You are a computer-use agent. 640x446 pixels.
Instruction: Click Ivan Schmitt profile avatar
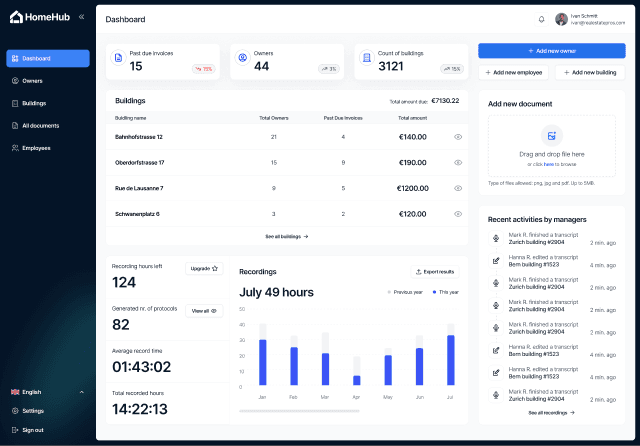point(562,19)
